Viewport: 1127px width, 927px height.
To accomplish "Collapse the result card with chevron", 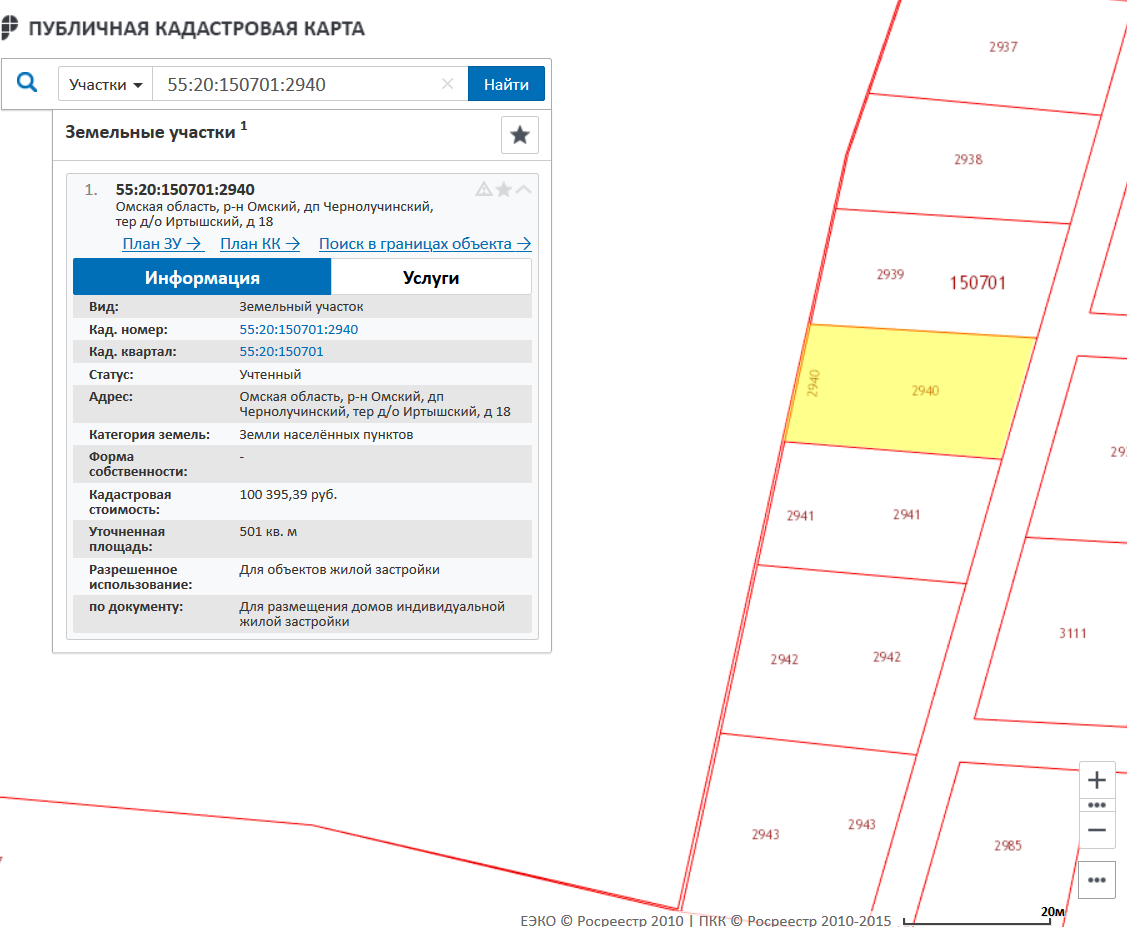I will click(x=524, y=189).
